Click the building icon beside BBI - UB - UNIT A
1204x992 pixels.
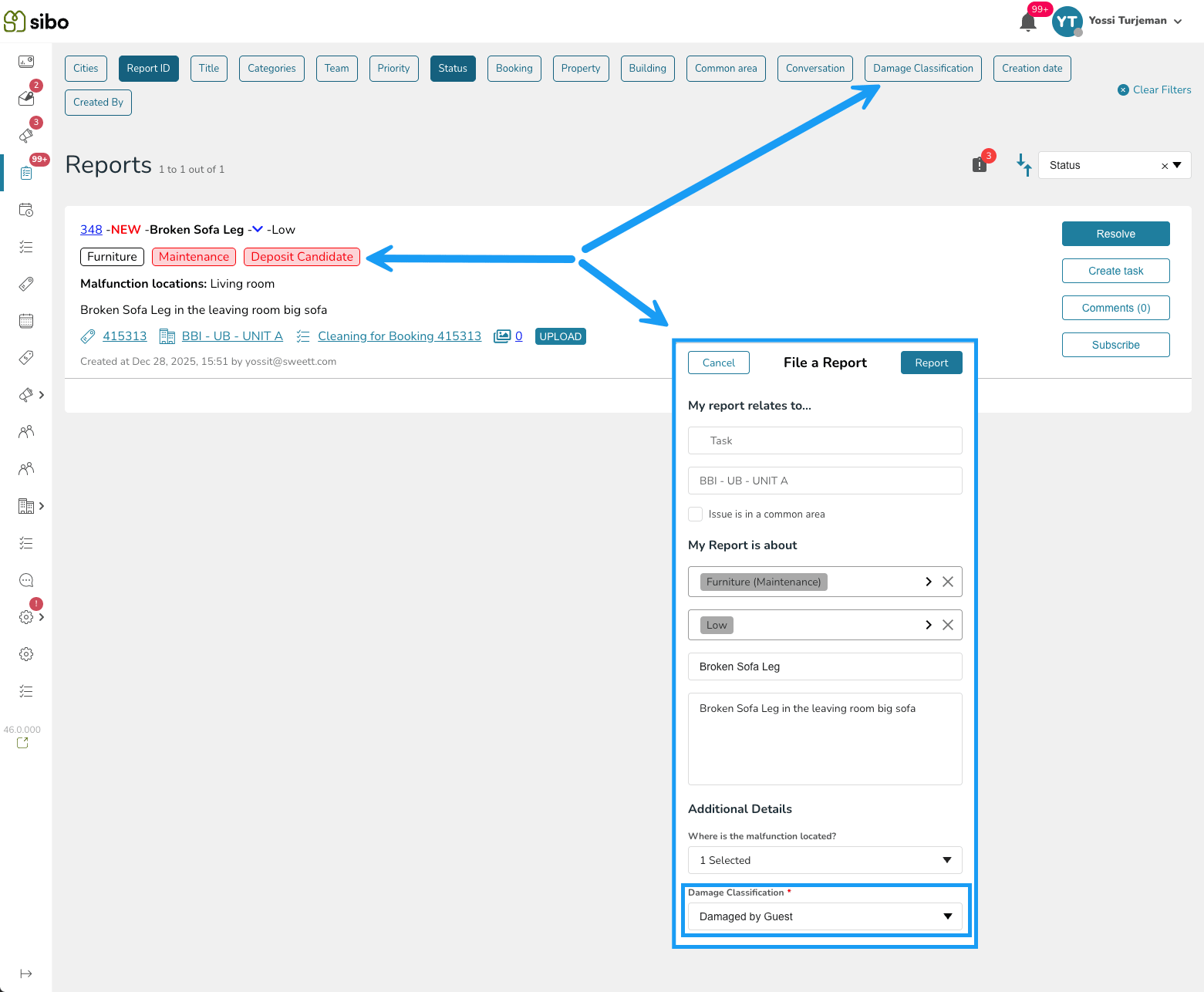167,336
